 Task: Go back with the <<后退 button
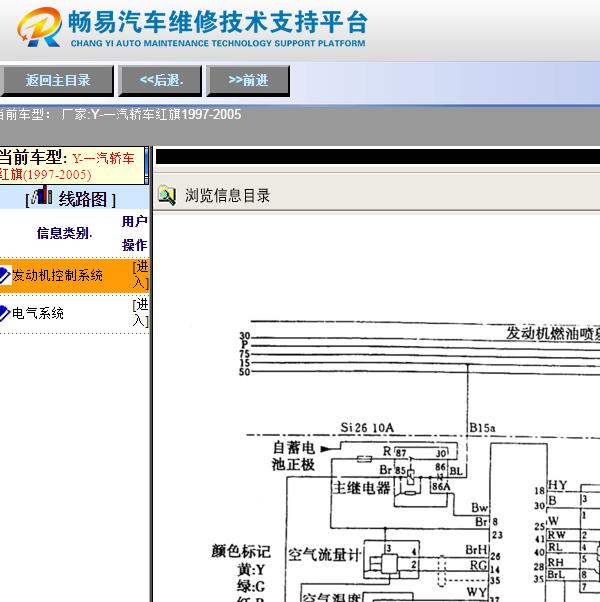(160, 81)
